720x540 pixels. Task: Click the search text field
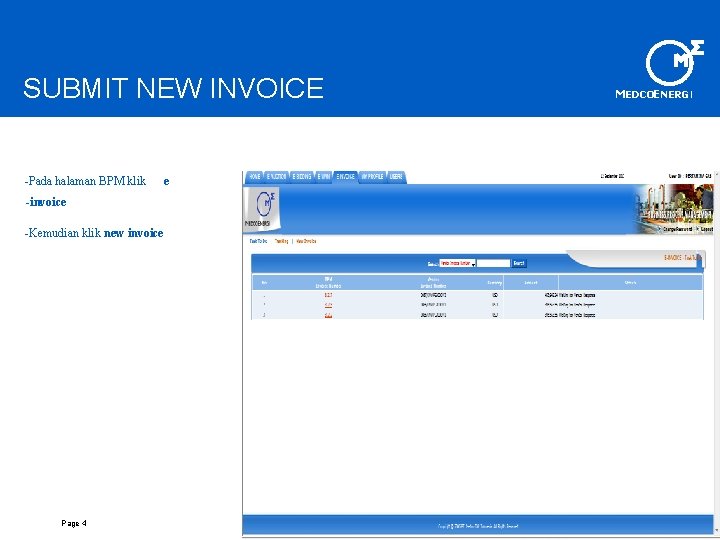click(x=494, y=263)
